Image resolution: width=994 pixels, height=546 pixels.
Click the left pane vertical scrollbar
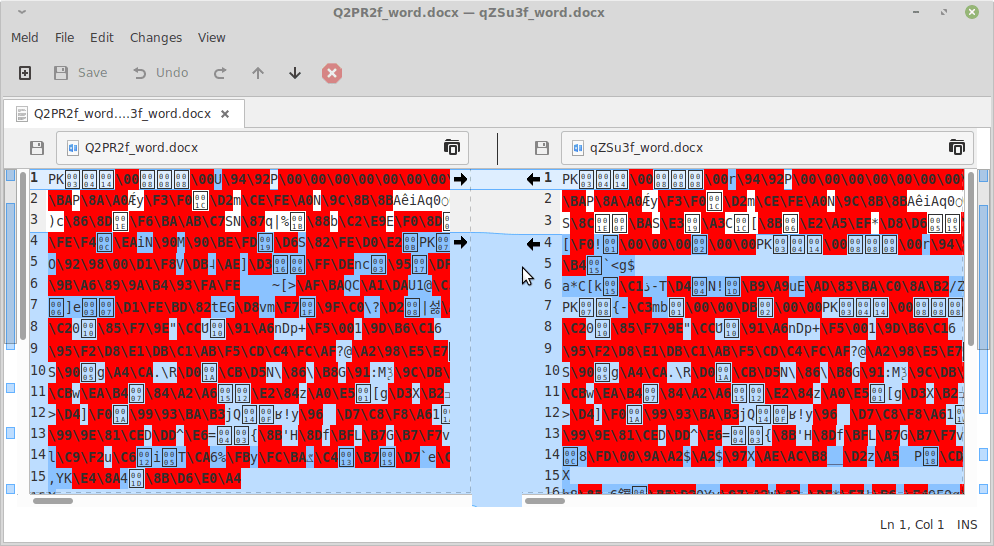pyautogui.click(x=23, y=255)
